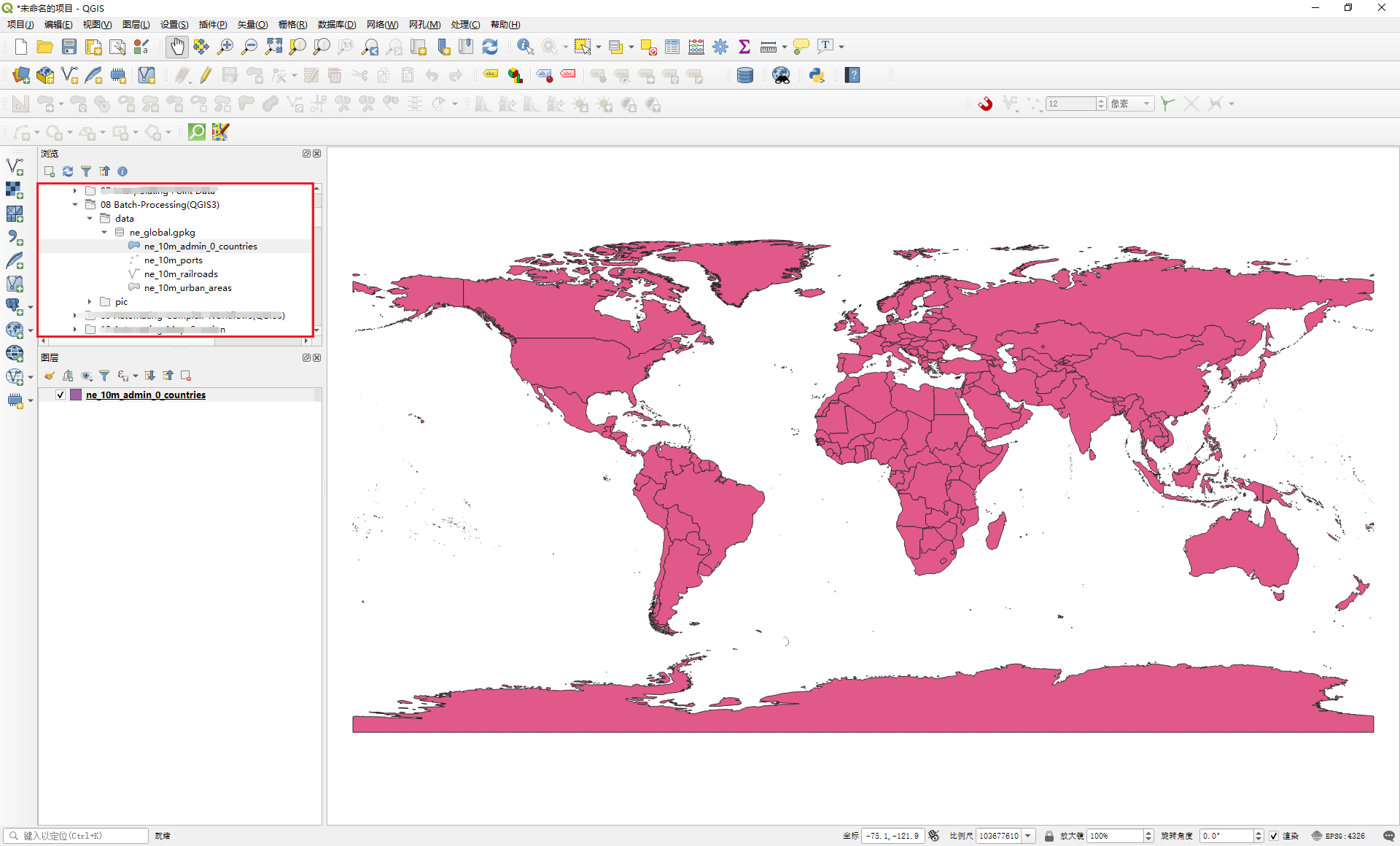Uncheck visibility of ne_10m_admin_0_countries layer
The width and height of the screenshot is (1400, 846).
coord(59,395)
